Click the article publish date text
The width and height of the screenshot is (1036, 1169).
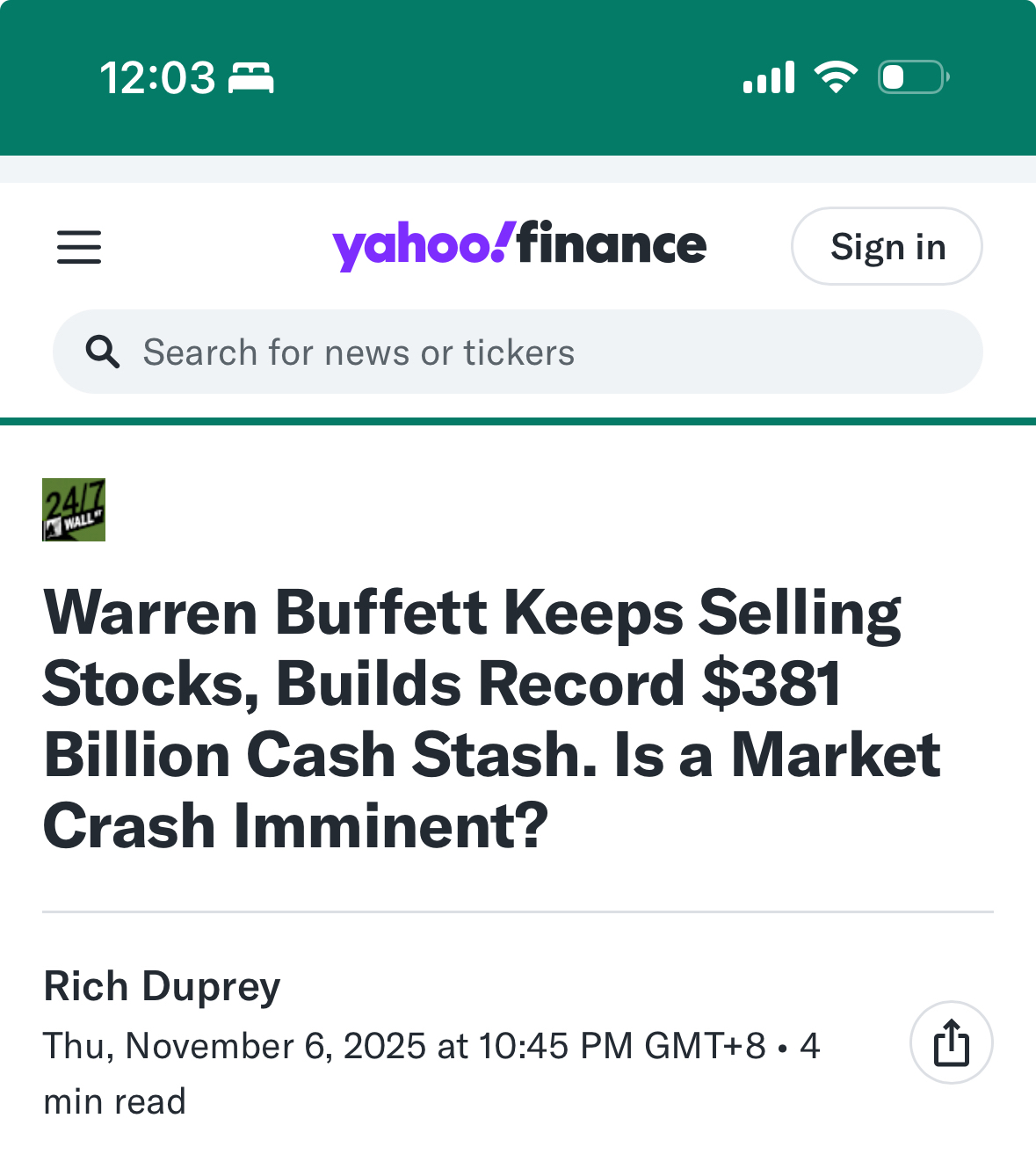click(x=404, y=1046)
